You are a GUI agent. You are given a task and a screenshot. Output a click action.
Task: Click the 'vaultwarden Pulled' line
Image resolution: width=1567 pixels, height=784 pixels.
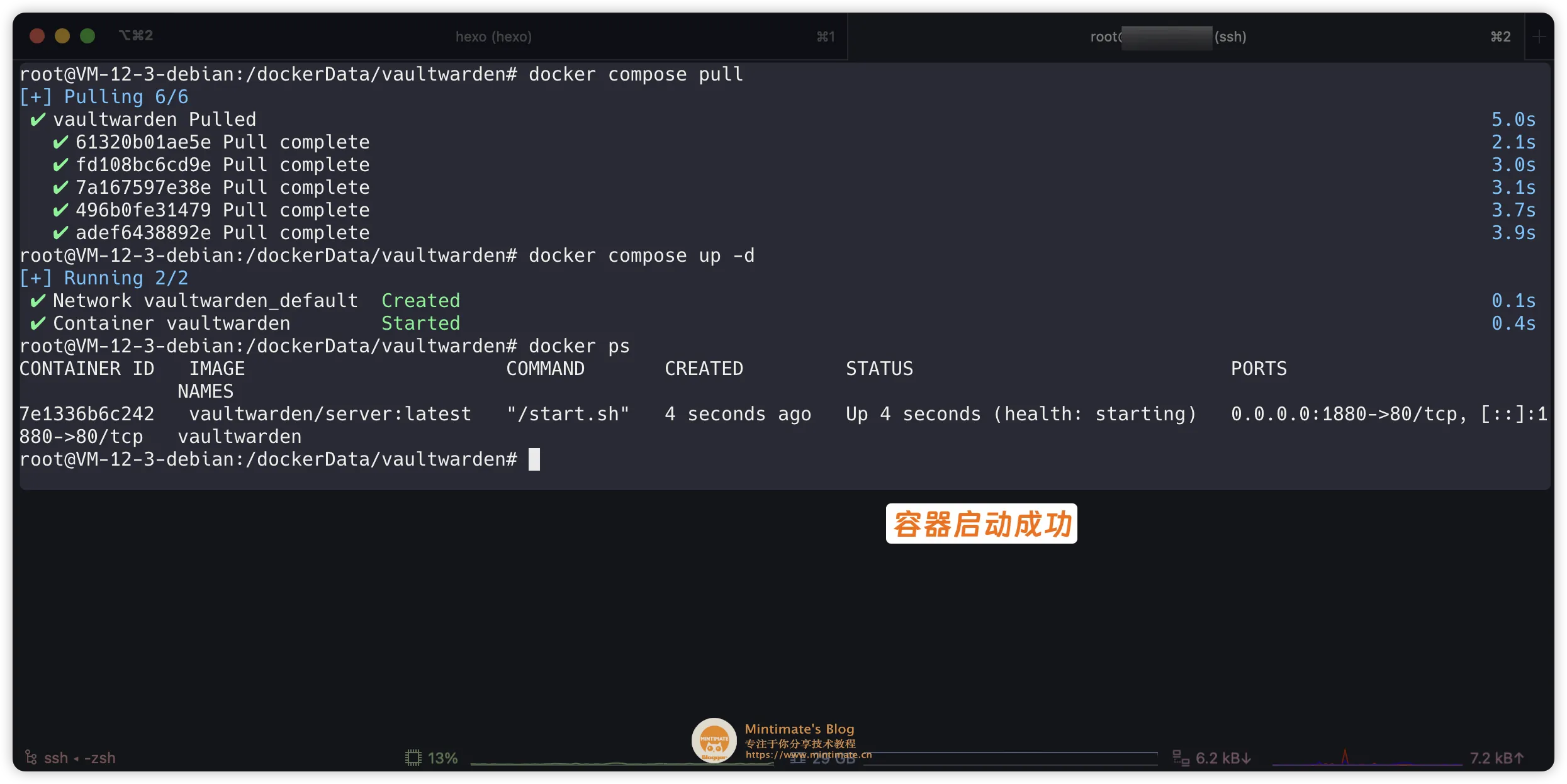pyautogui.click(x=154, y=120)
